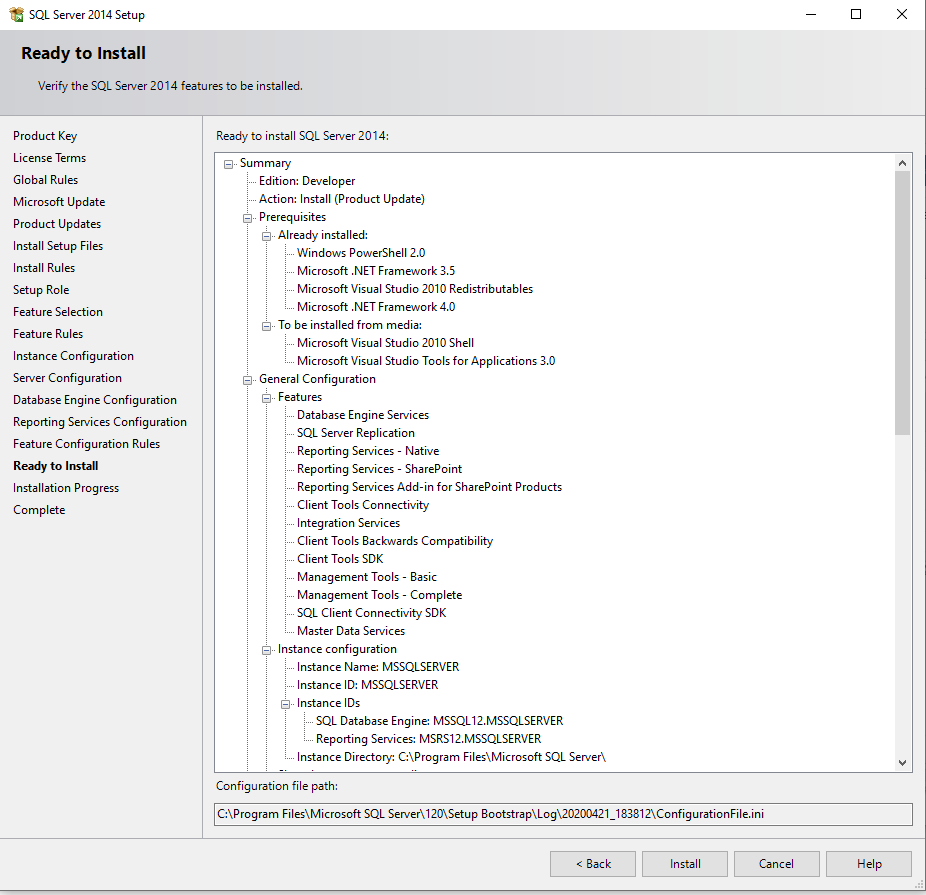Select Instance Name: MSSQLSERVER row
Image resolution: width=926 pixels, height=895 pixels.
pos(378,667)
